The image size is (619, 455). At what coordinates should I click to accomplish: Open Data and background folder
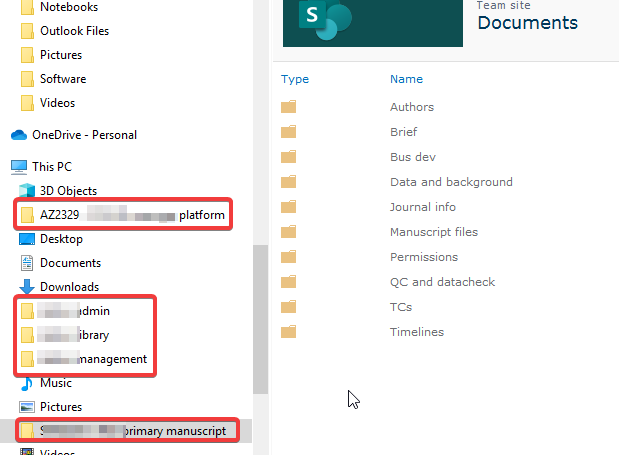(451, 182)
